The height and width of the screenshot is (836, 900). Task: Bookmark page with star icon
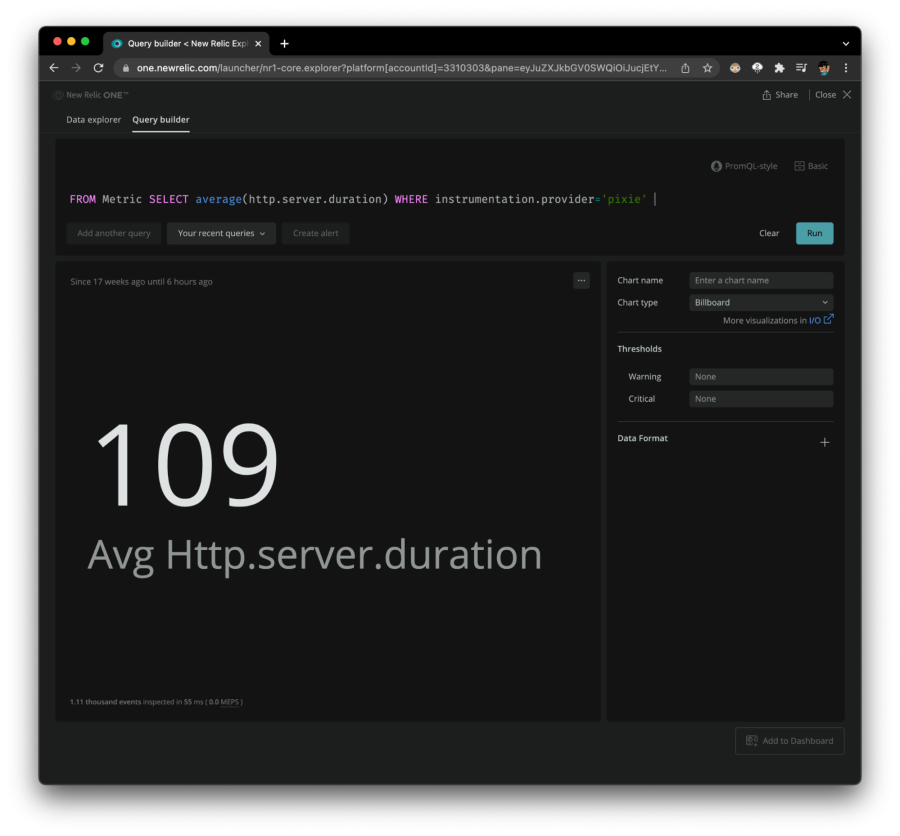(x=707, y=68)
